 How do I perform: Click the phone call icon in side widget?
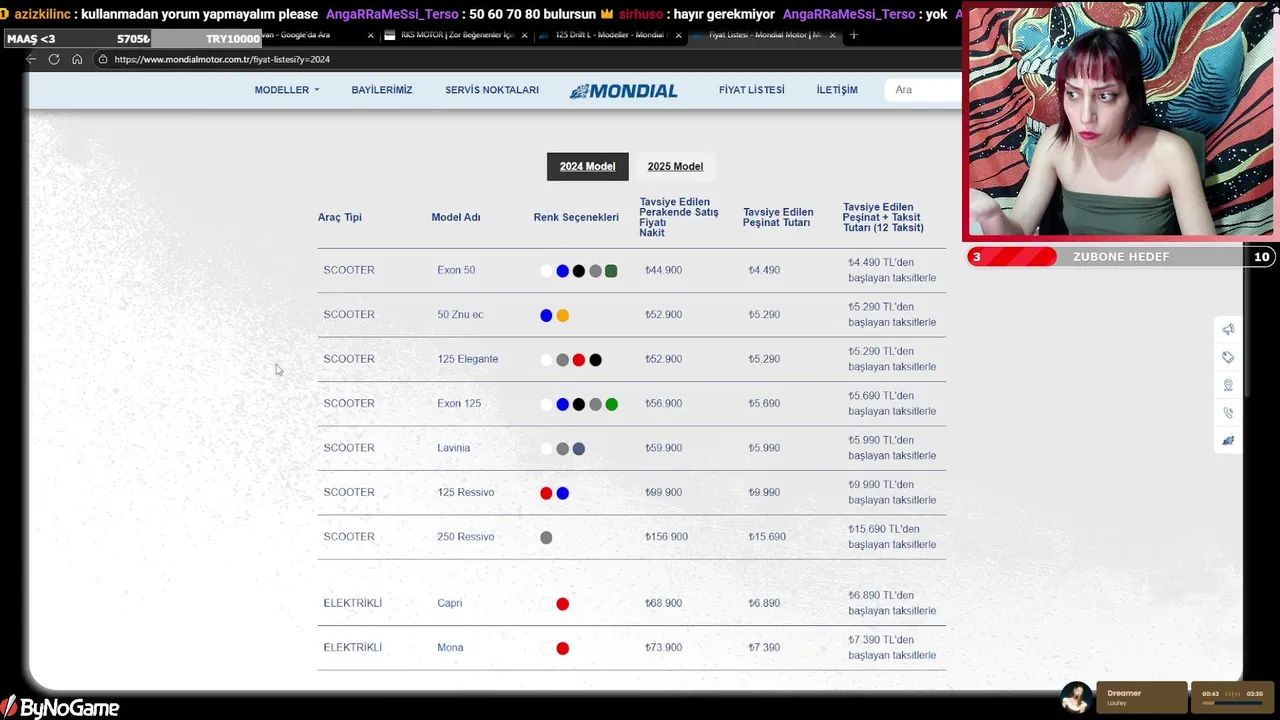point(1228,412)
